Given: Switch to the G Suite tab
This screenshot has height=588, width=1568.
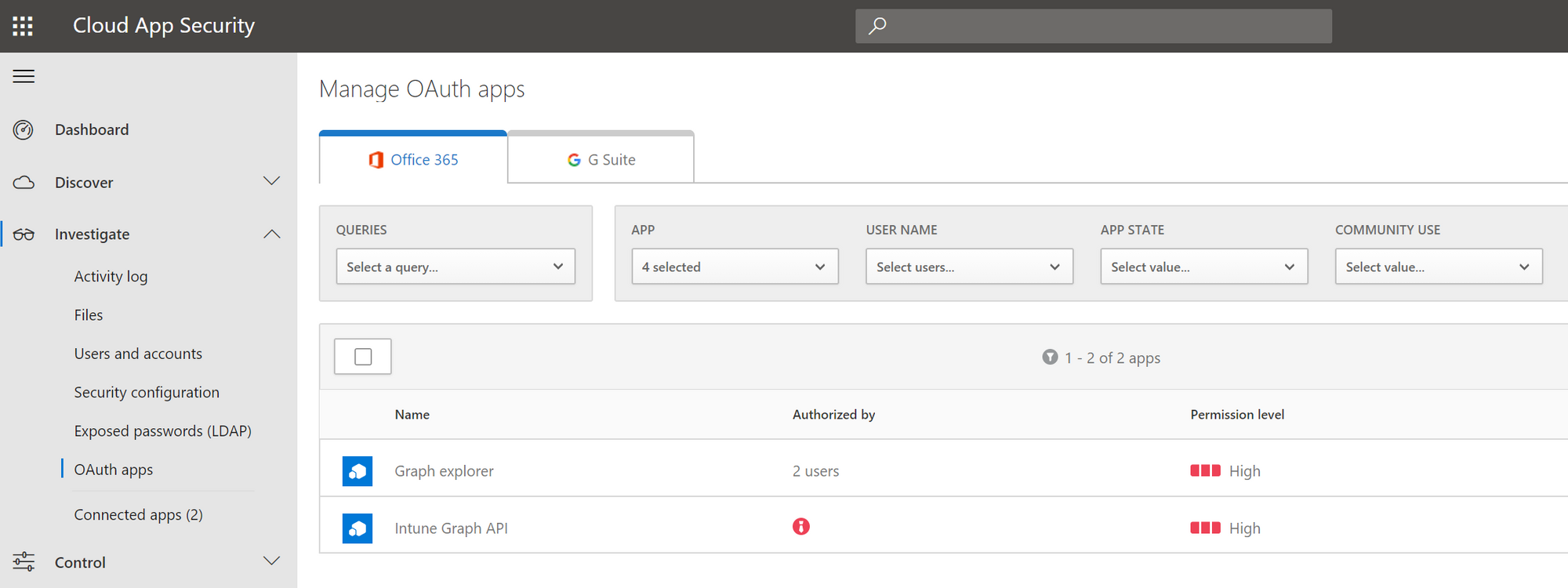Looking at the screenshot, I should click(x=601, y=158).
